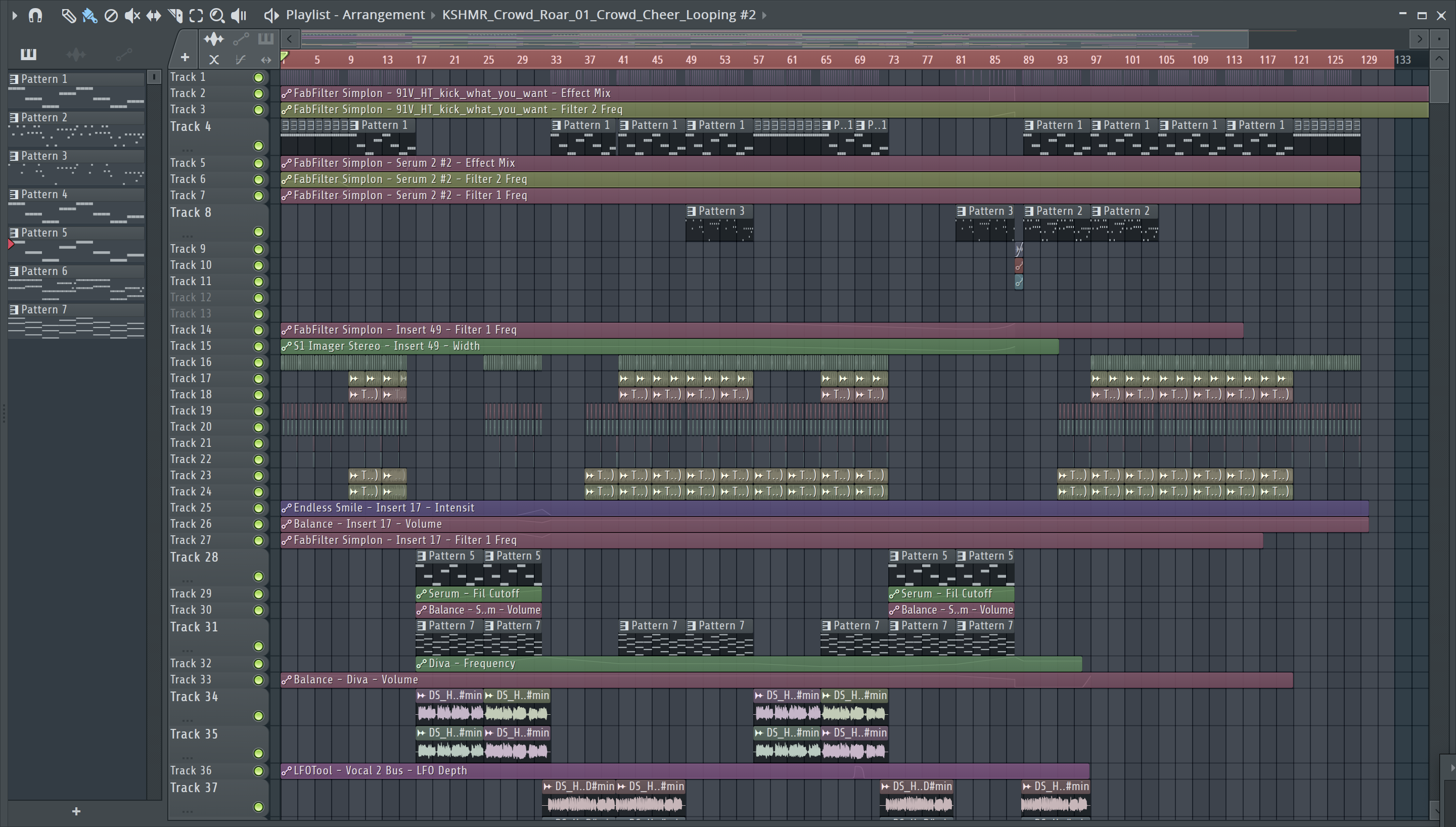Open the Track 31 options dots
The image size is (1456, 827).
pos(188,651)
